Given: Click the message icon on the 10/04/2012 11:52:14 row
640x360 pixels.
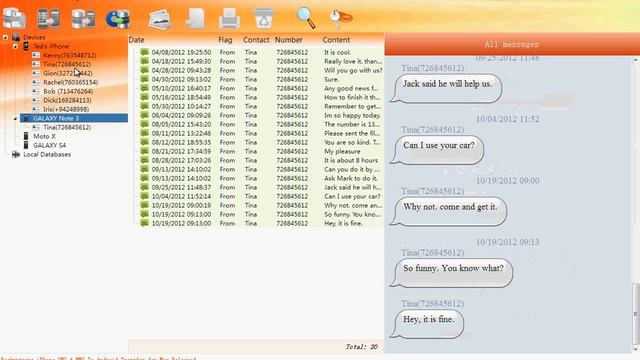Looking at the screenshot, I should coord(144,196).
